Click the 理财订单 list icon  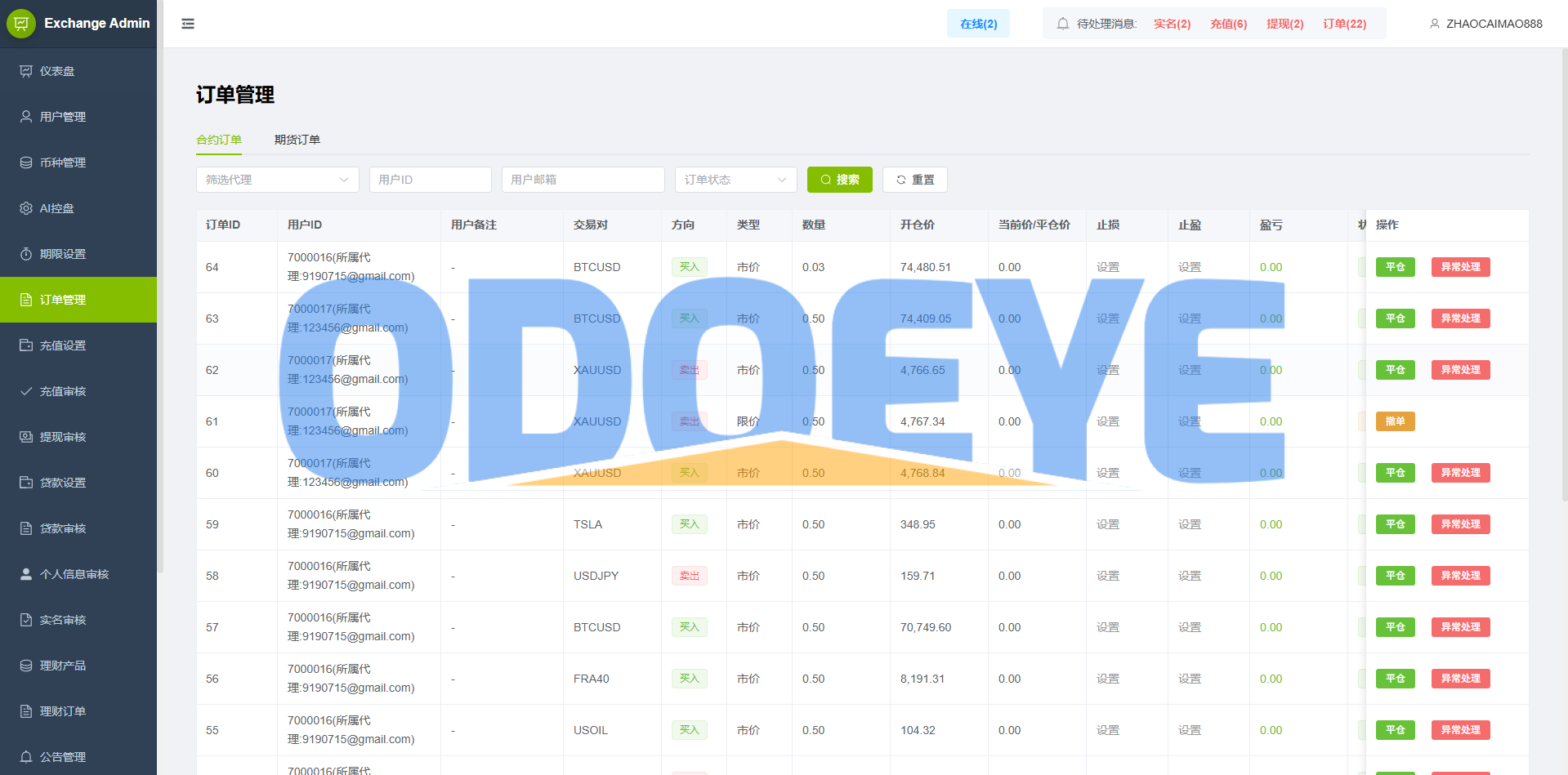pyautogui.click(x=26, y=711)
